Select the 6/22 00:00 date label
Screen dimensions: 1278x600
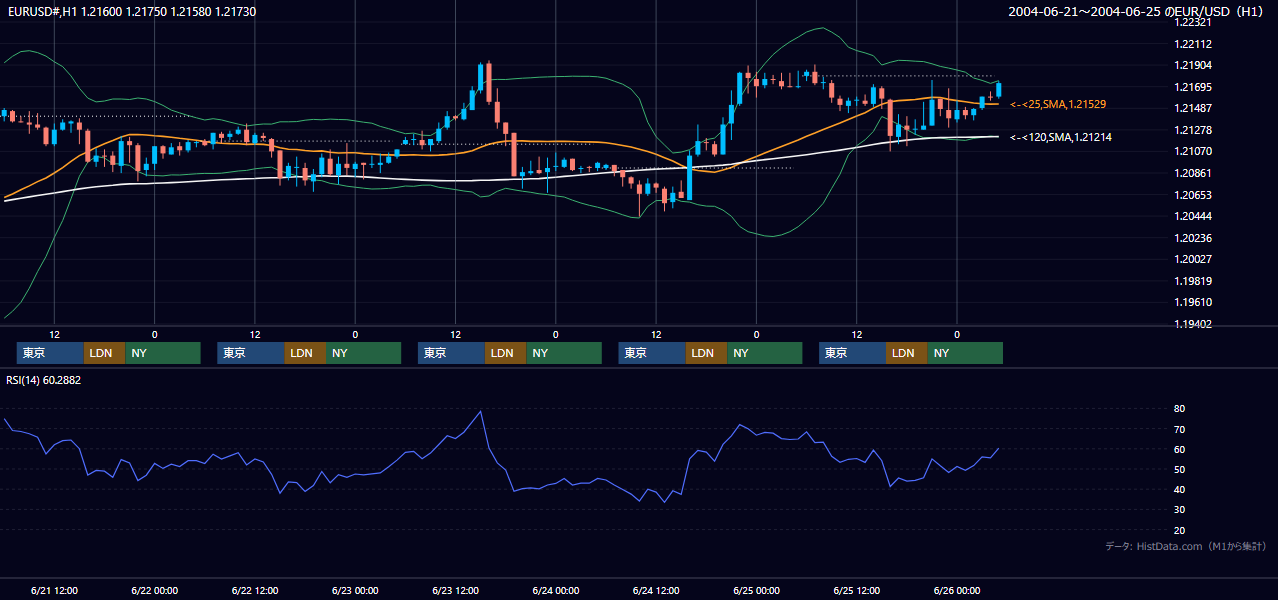click(x=154, y=590)
